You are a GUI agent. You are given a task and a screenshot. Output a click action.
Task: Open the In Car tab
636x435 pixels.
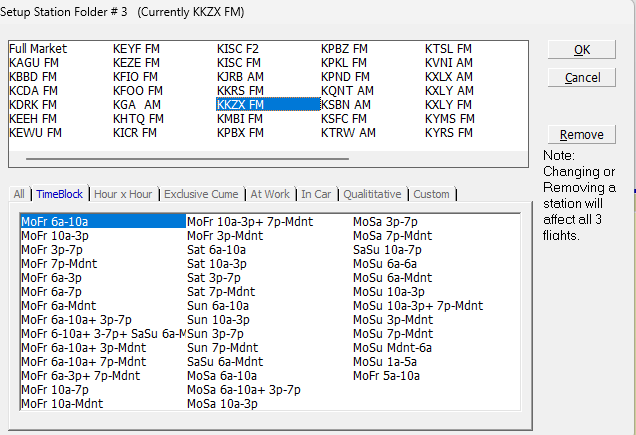tap(316, 194)
